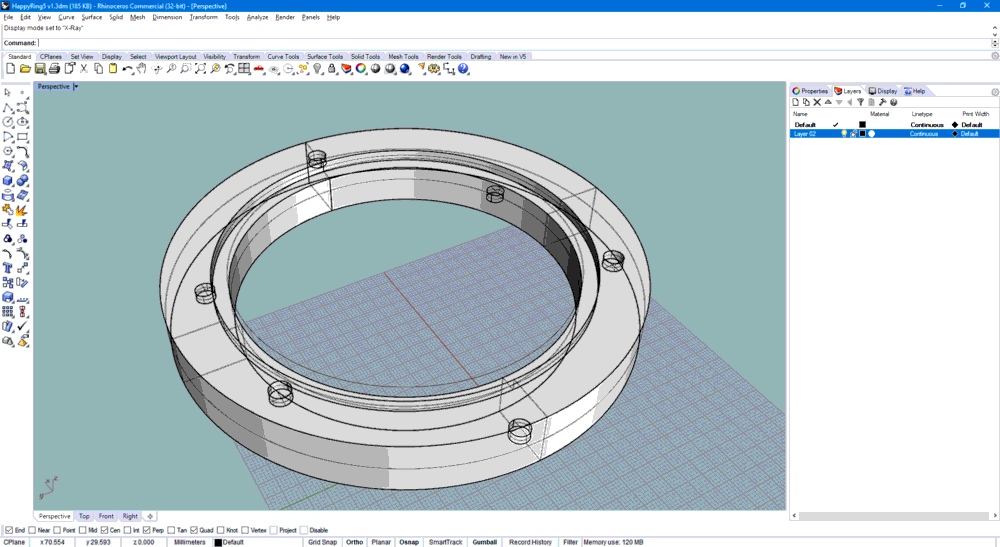Delete layer using the X icon
1000x547 pixels.
[x=817, y=102]
